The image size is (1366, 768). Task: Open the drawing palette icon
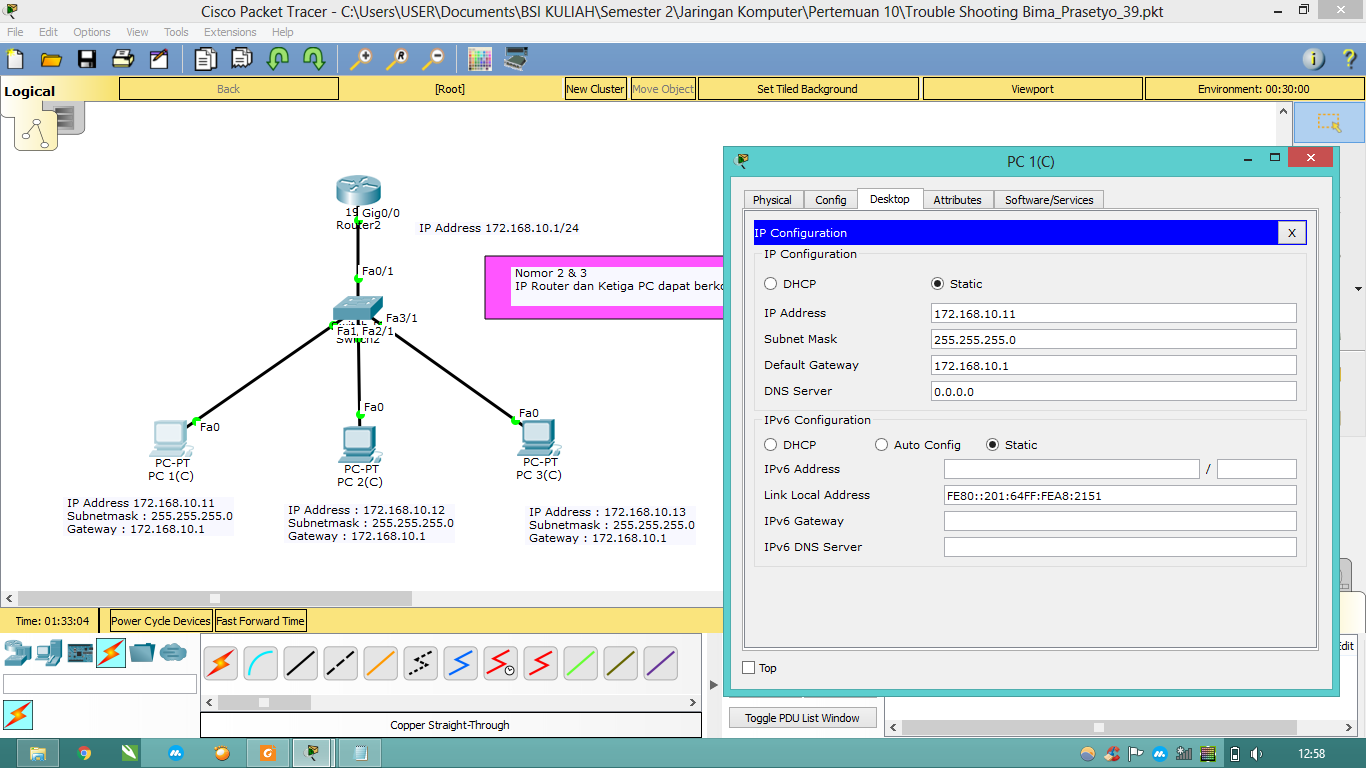click(480, 59)
